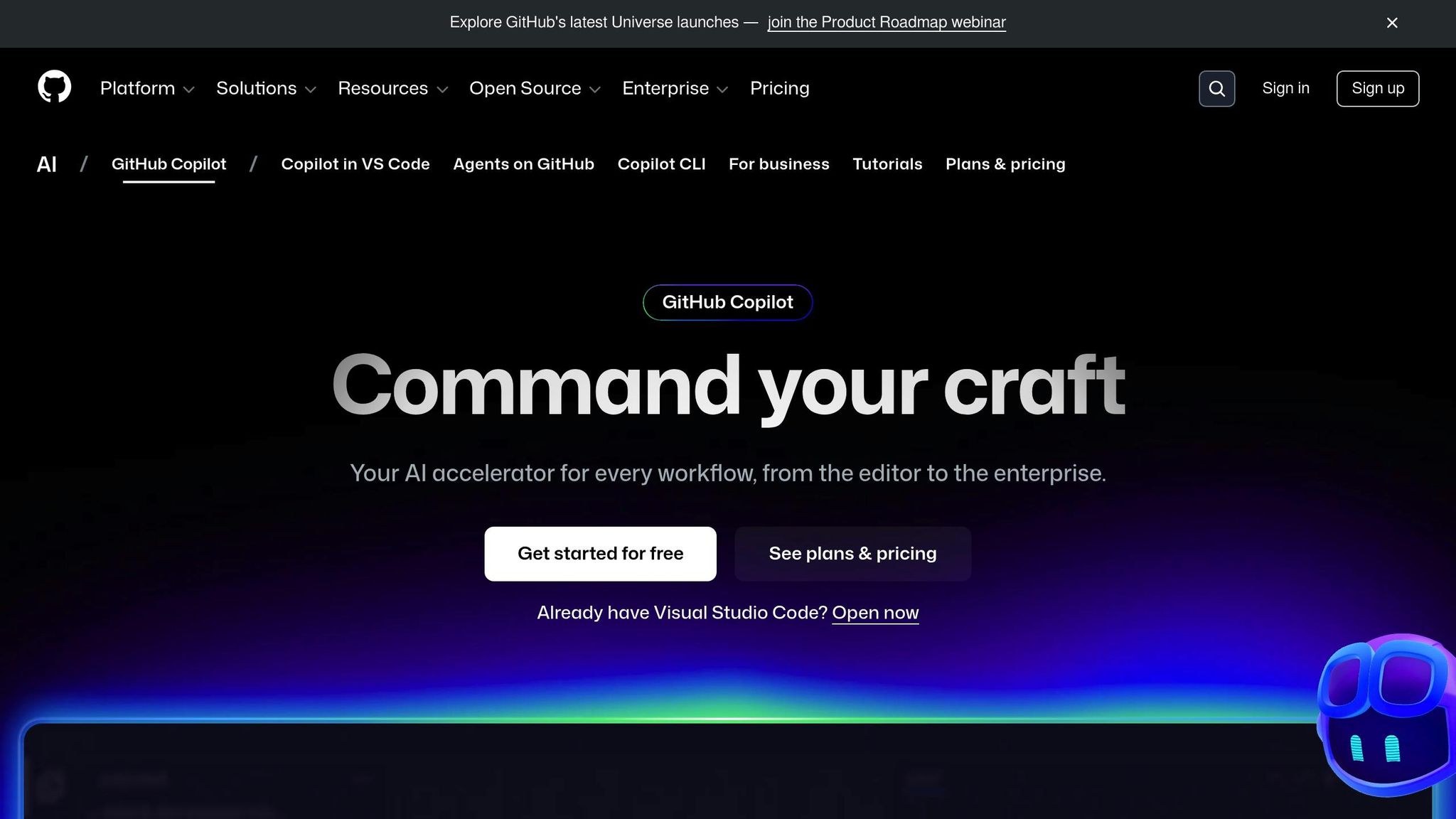Click the AI breadcrumb link
The height and width of the screenshot is (819, 1456).
(46, 164)
